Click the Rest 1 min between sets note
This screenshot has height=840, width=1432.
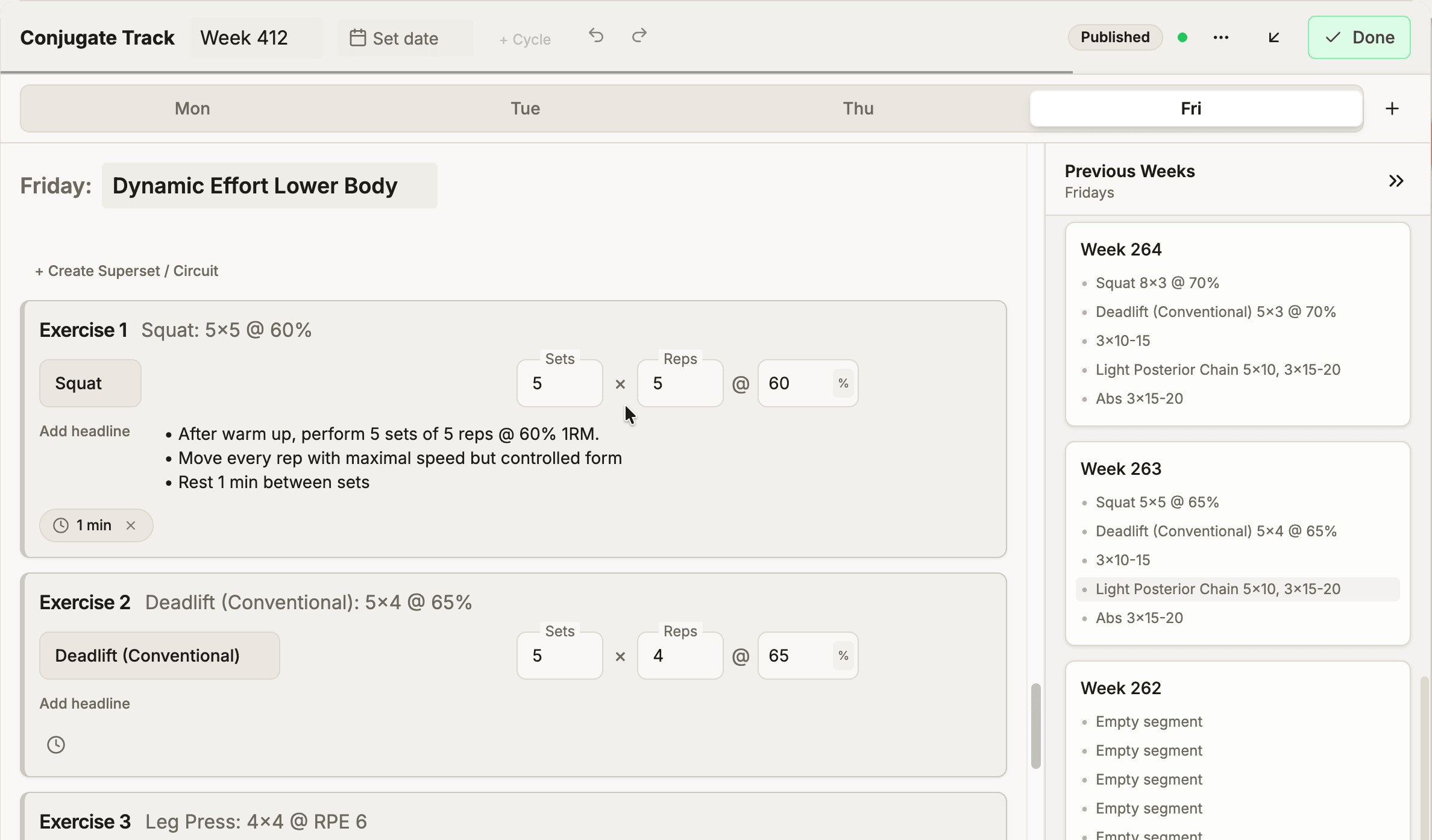274,482
